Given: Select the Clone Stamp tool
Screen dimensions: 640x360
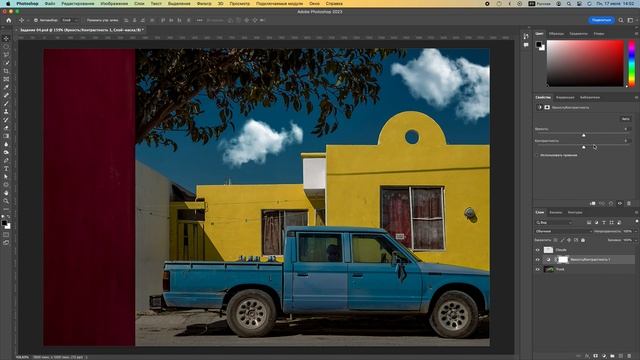Looking at the screenshot, I should 6,112.
